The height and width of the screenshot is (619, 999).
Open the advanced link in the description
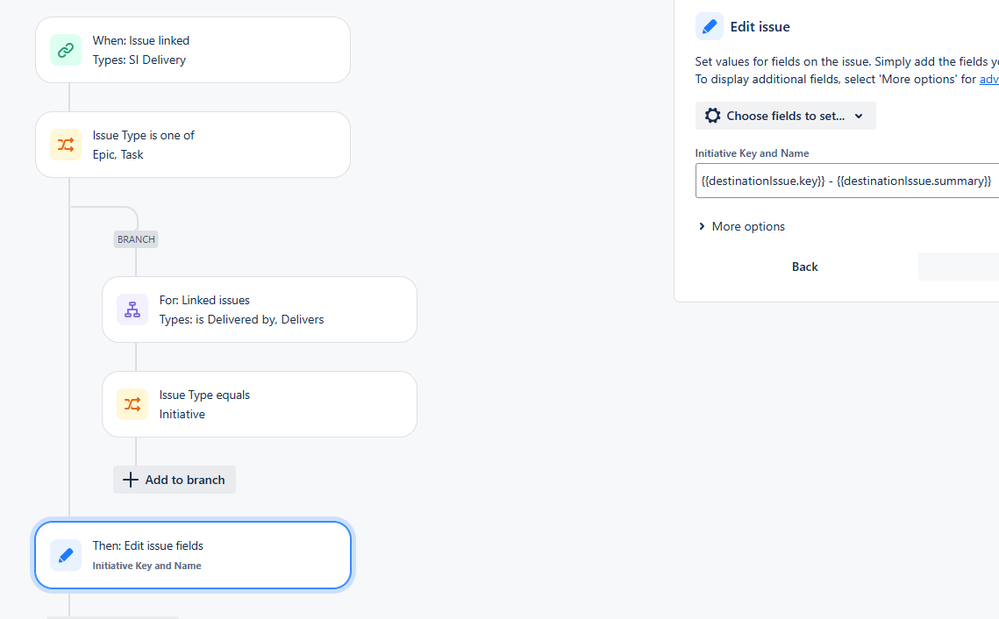[x=989, y=79]
